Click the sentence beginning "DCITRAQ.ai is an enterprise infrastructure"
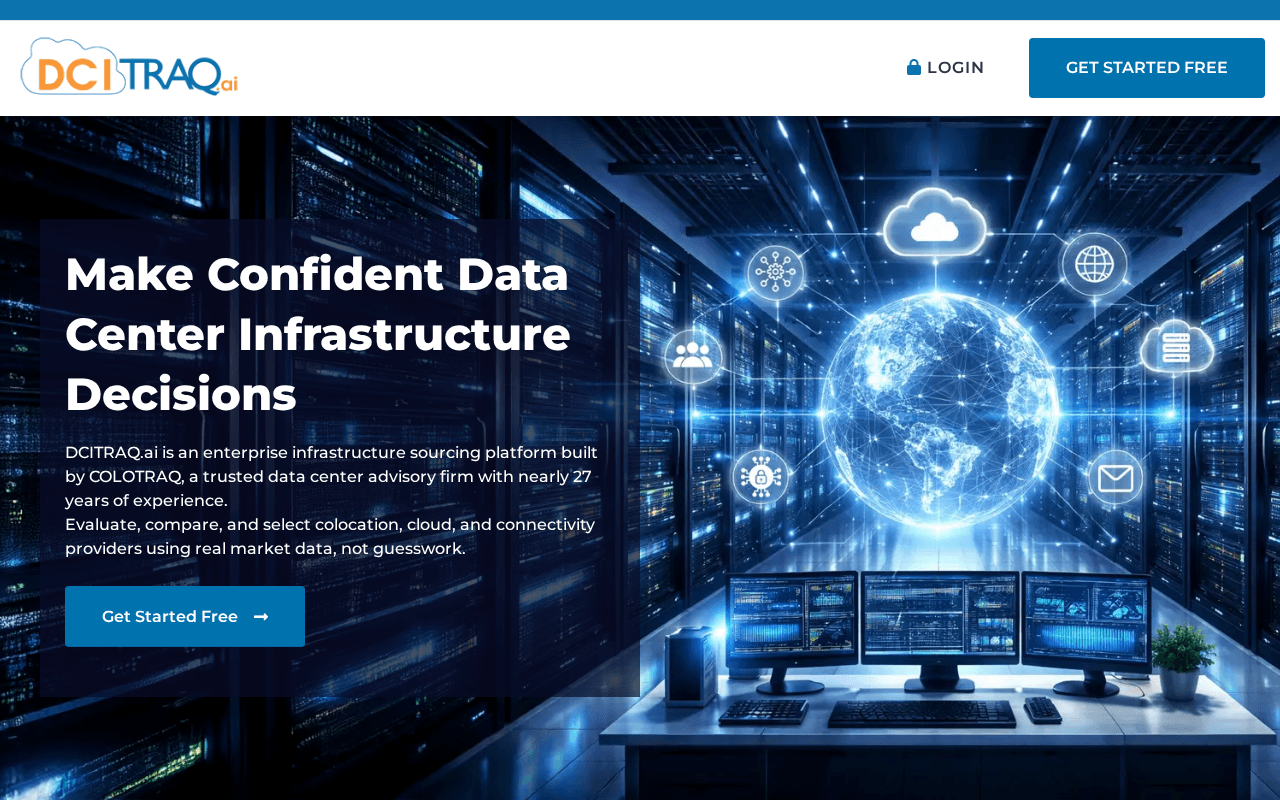1280x800 pixels. point(331,476)
